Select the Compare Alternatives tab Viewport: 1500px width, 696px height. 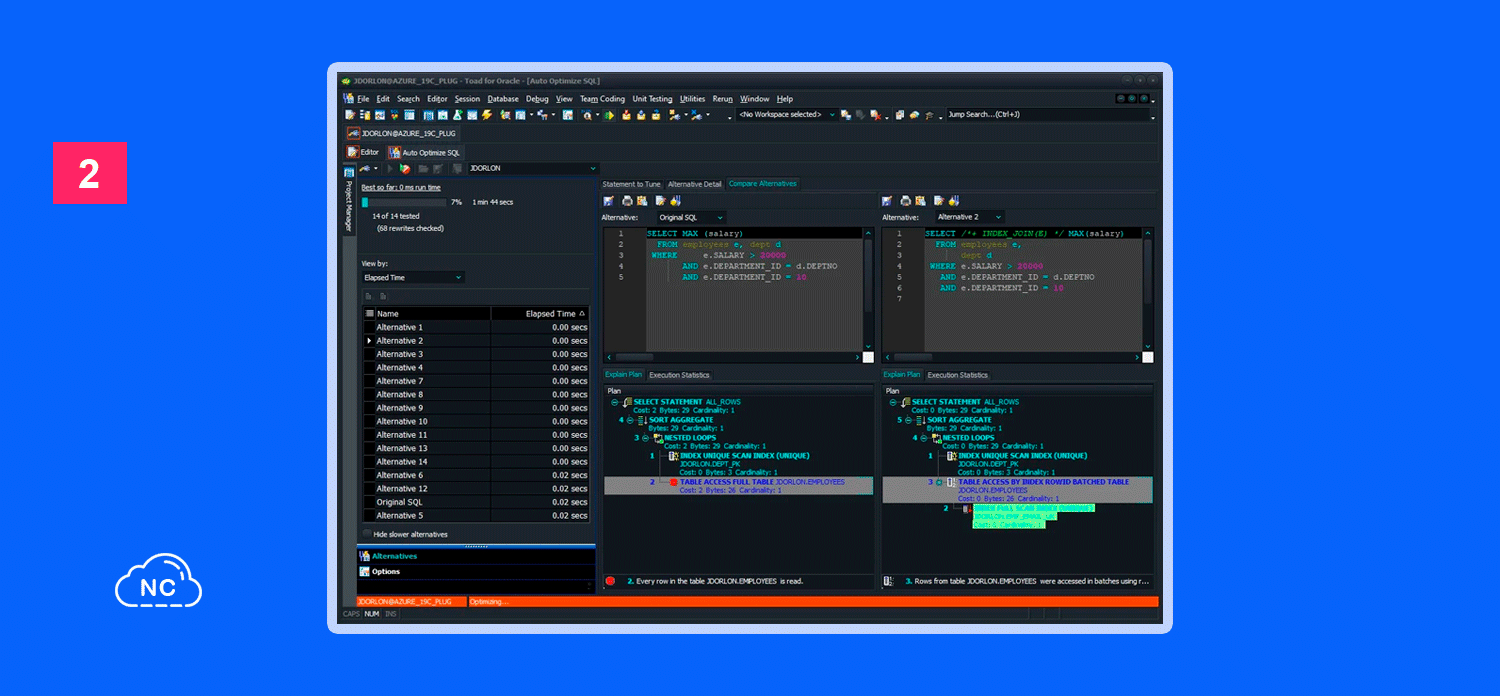[x=762, y=184]
